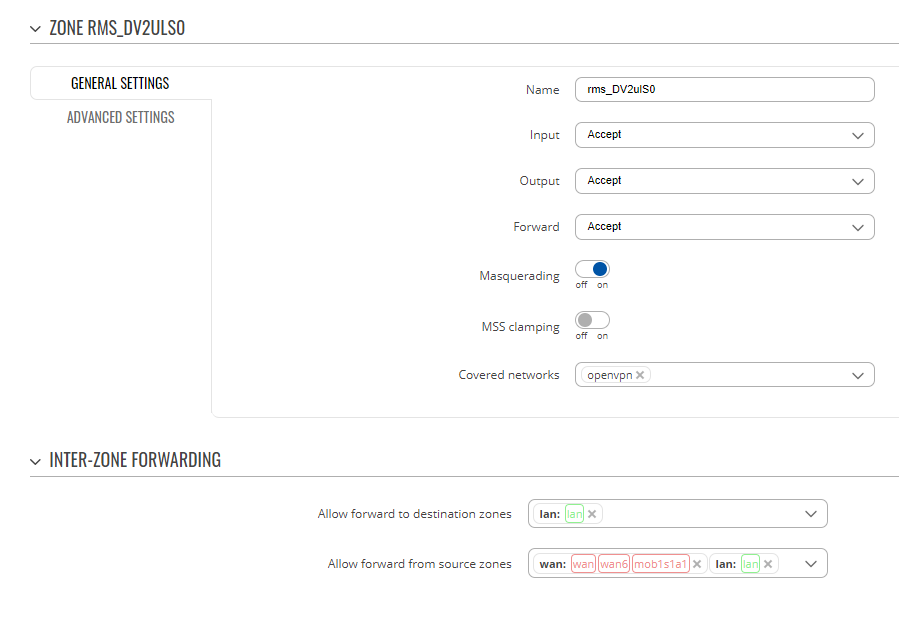The height and width of the screenshot is (638, 899).
Task: Toggle the Masquerading switch off
Action: [592, 269]
